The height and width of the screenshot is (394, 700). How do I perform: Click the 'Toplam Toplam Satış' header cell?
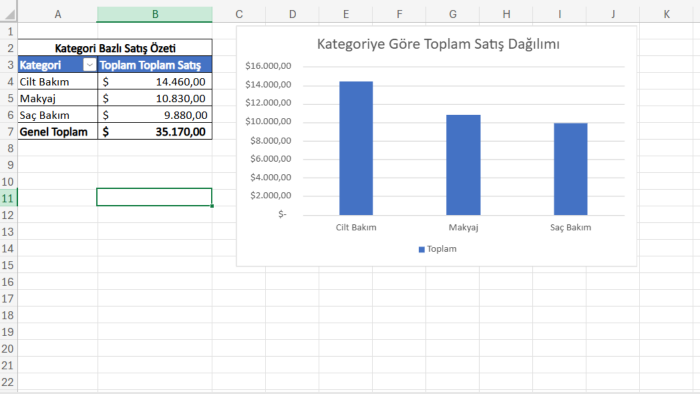coord(154,65)
